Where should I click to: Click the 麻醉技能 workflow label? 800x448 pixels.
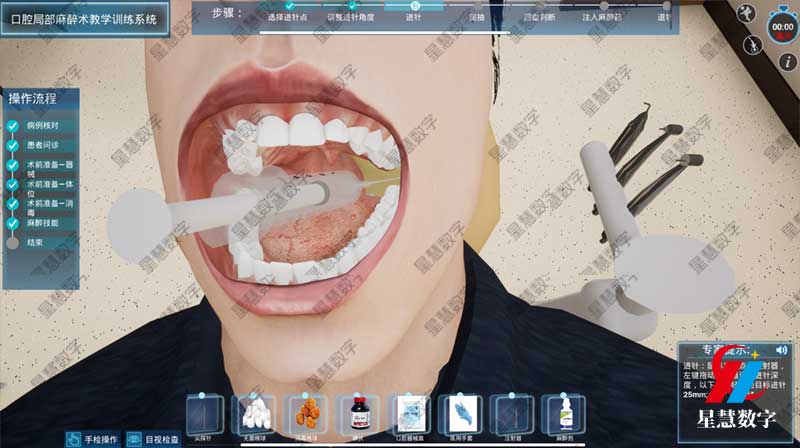[x=43, y=223]
